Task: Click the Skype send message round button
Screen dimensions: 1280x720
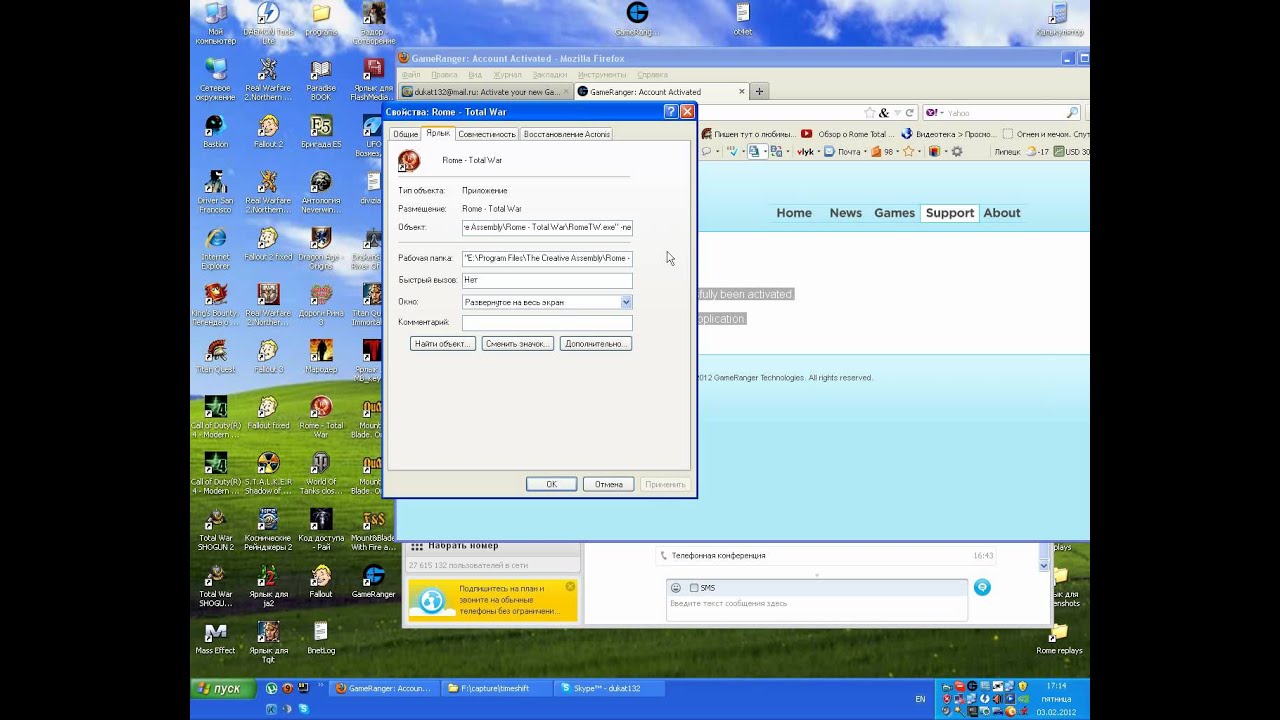Action: 982,587
